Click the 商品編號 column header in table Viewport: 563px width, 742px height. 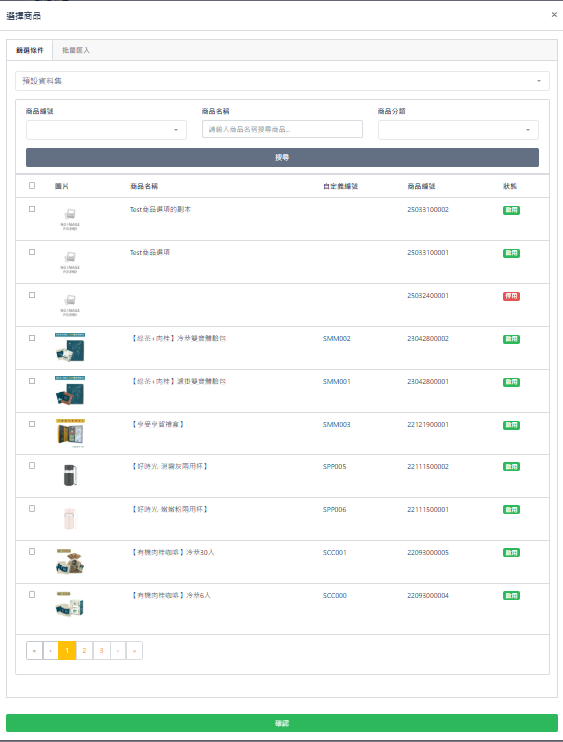[421, 186]
